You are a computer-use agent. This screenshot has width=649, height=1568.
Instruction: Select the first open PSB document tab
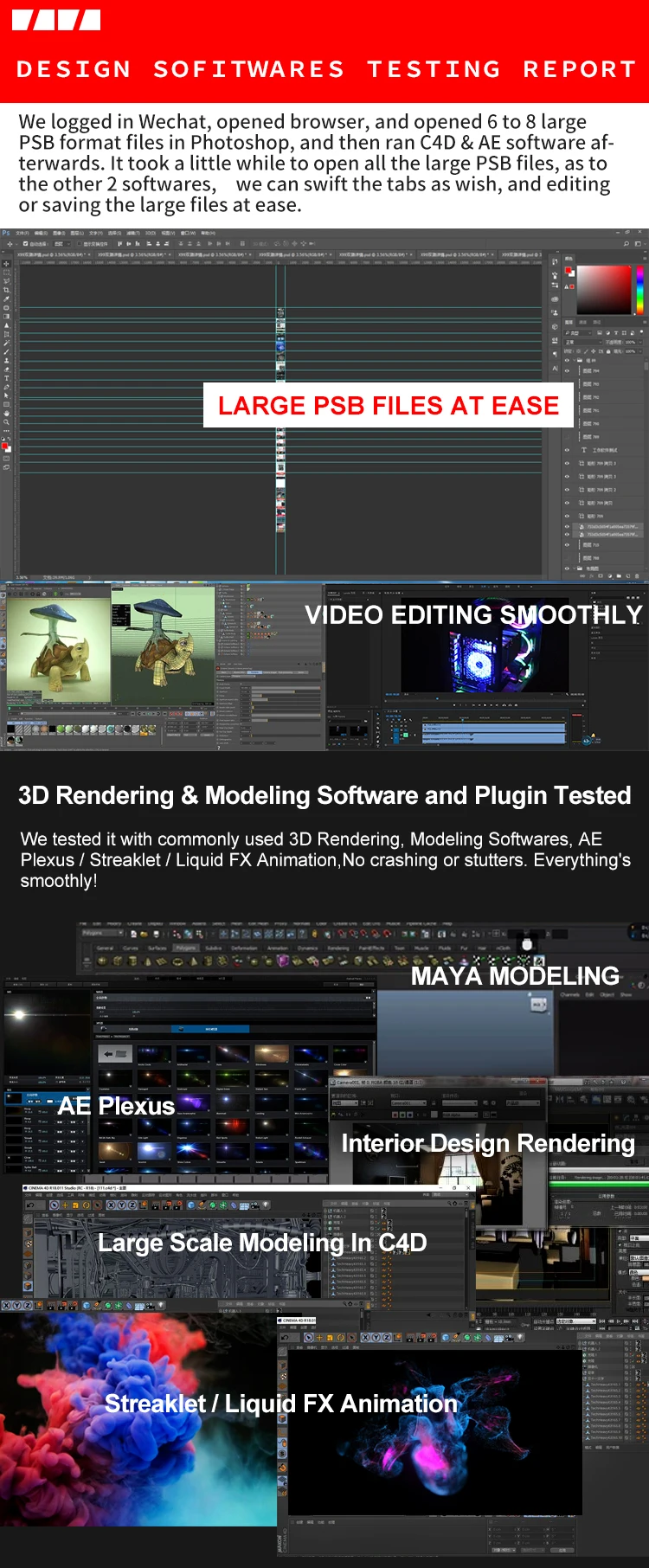click(53, 254)
